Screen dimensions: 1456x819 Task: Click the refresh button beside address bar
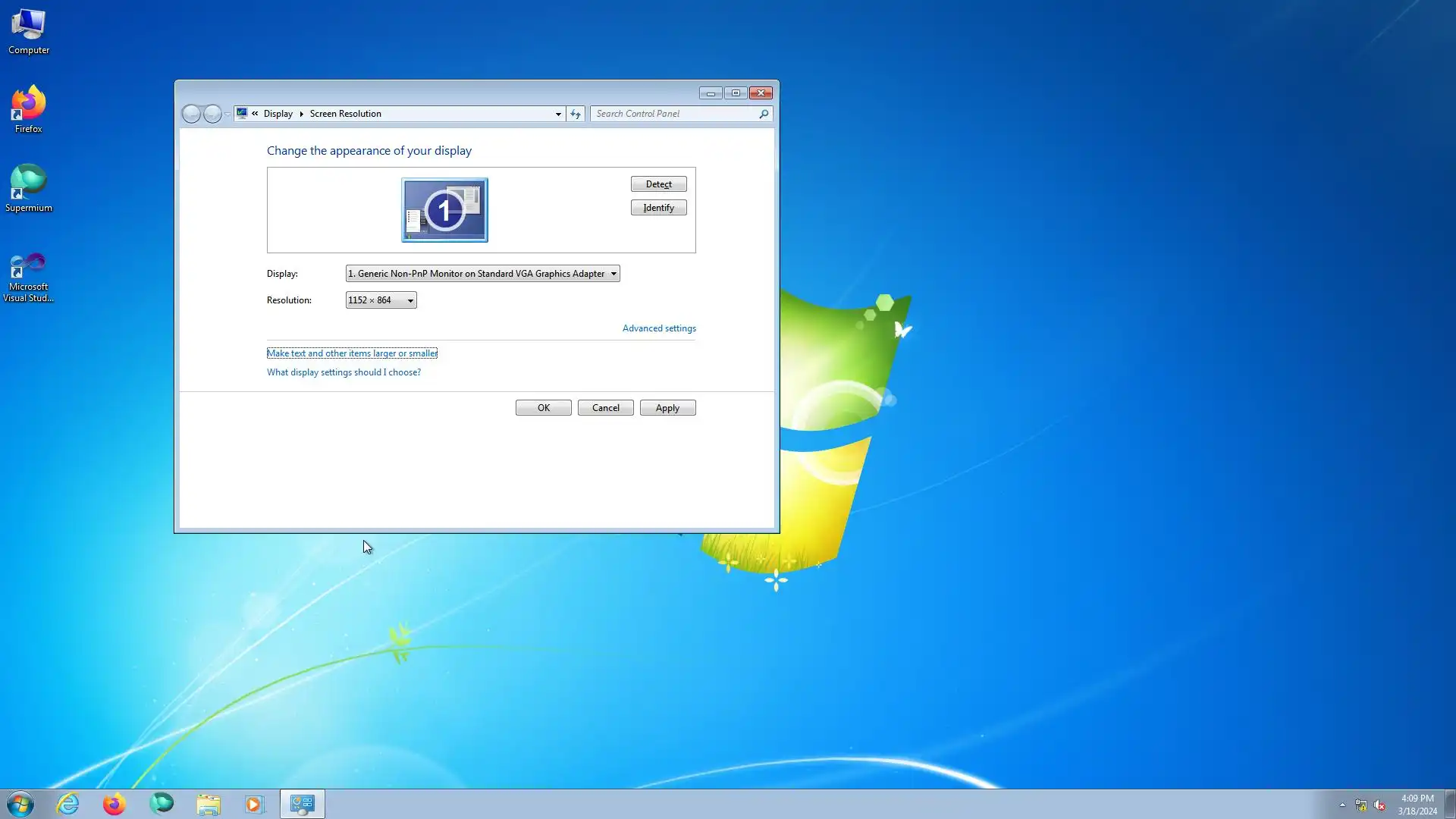576,114
